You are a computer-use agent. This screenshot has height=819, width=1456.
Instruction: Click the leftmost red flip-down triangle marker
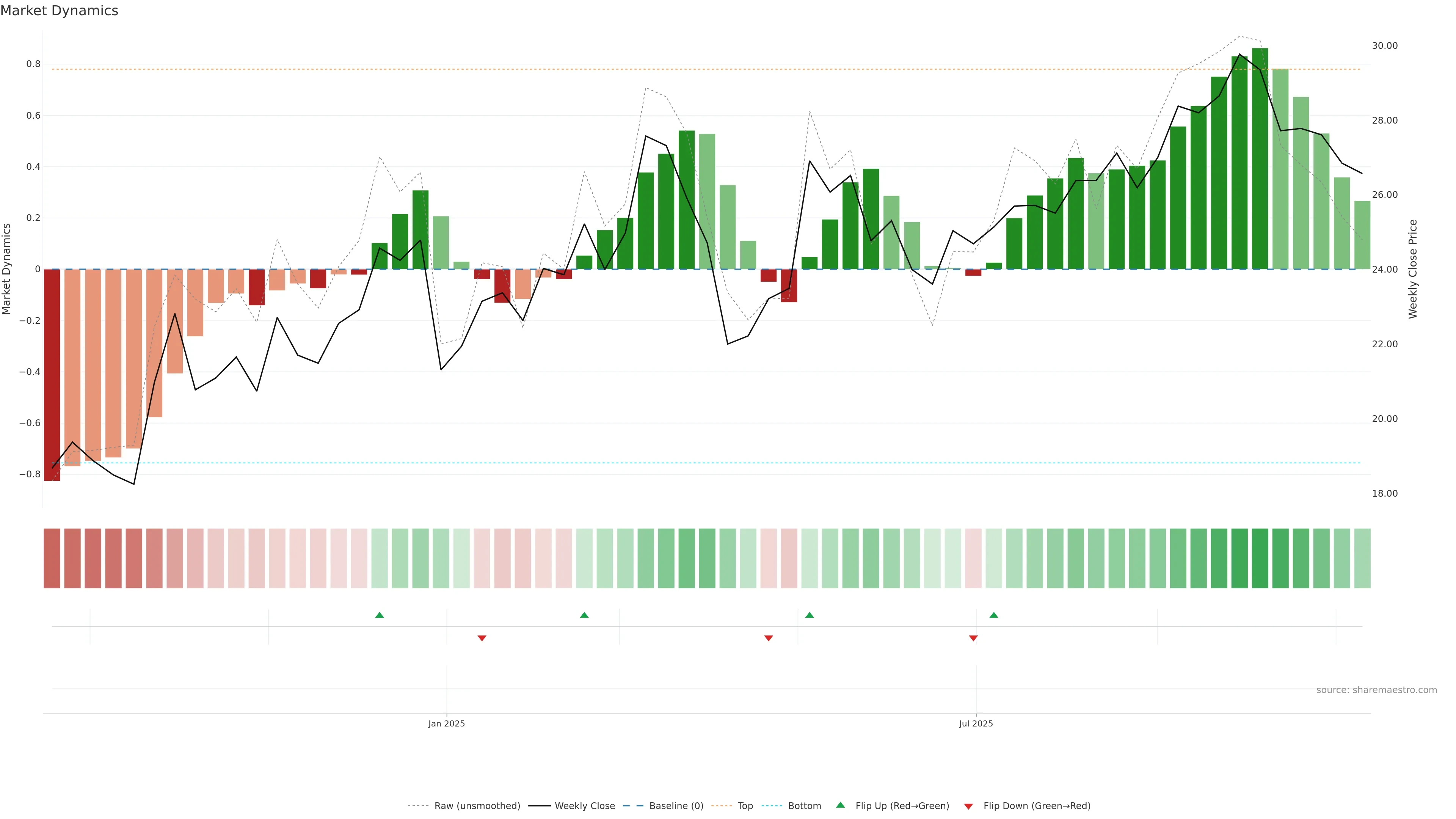482,638
